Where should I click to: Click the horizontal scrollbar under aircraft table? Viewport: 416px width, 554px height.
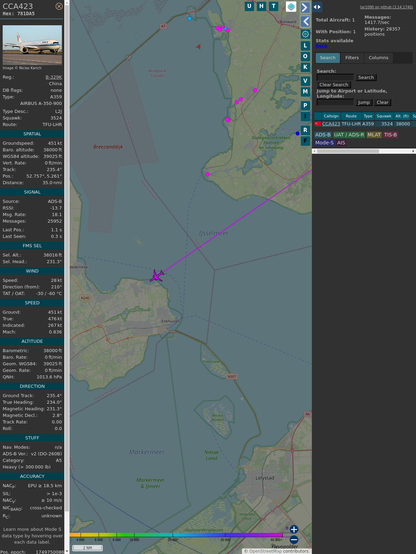pyautogui.click(x=364, y=151)
